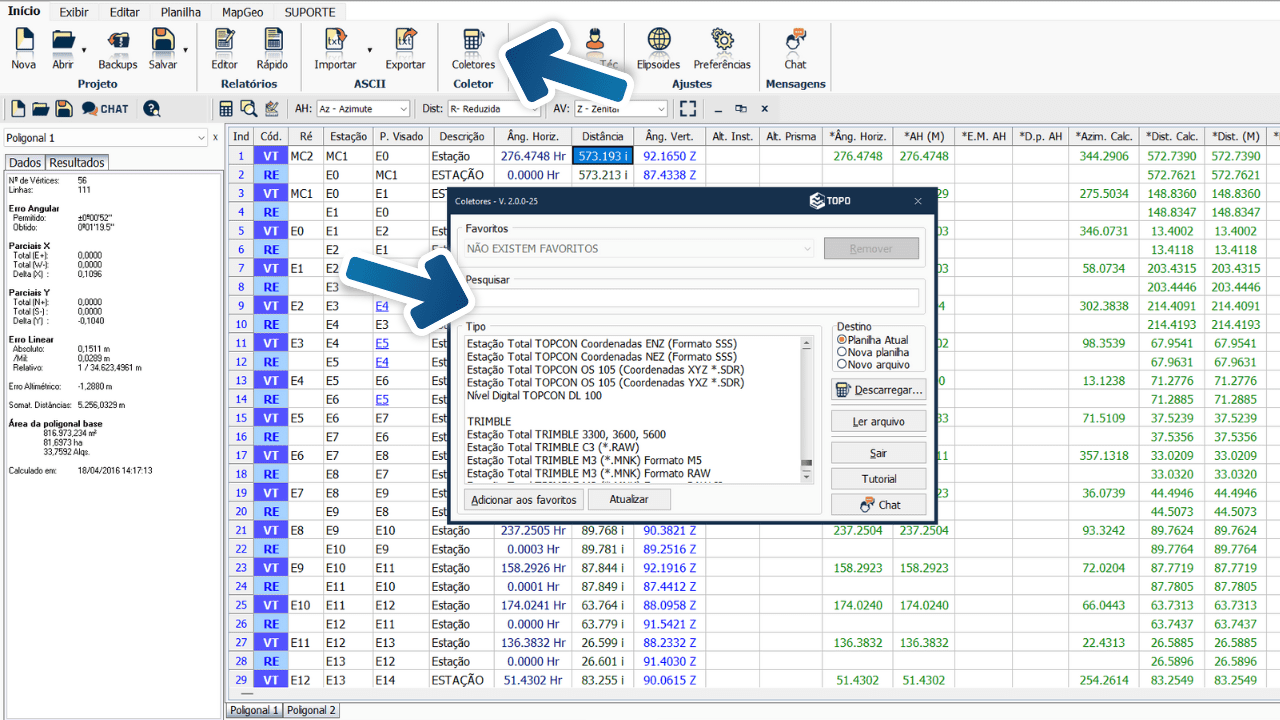Click the Ler arquivo button
1280x720 pixels.
878,421
